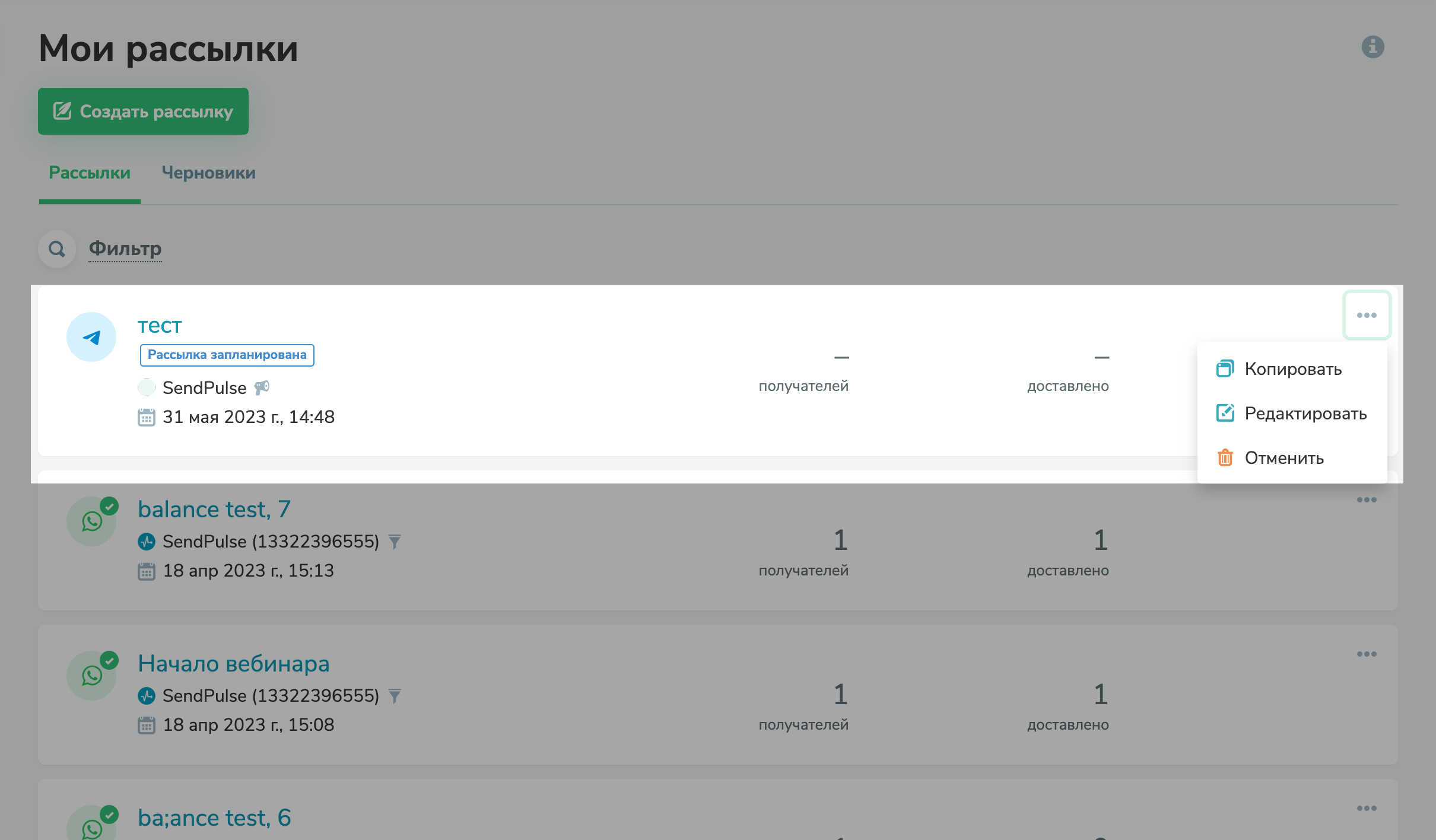The height and width of the screenshot is (840, 1436).
Task: Click WhatsApp icon of balance test, 7
Action: click(91, 521)
